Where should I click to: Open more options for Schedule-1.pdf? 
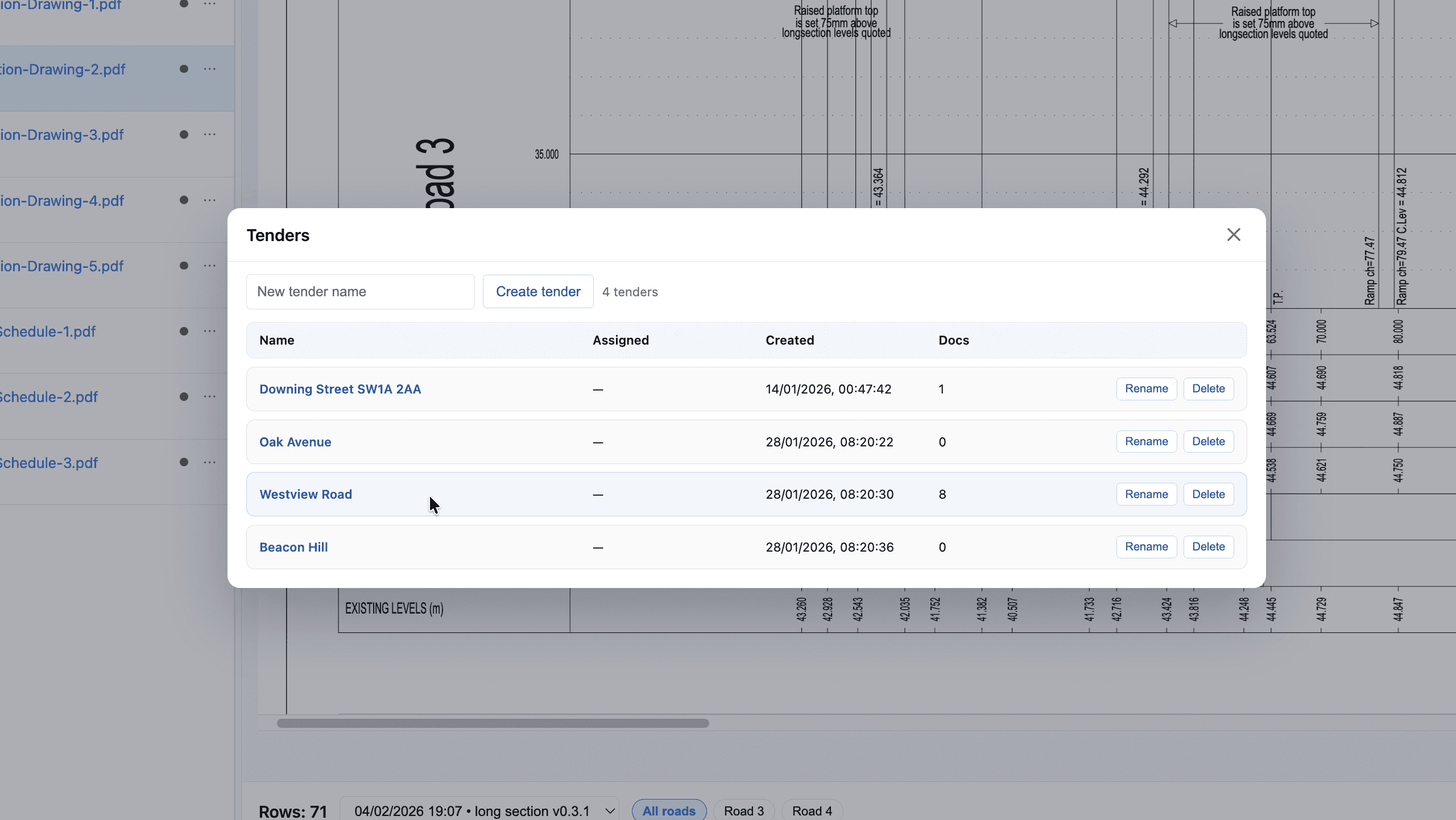210,331
